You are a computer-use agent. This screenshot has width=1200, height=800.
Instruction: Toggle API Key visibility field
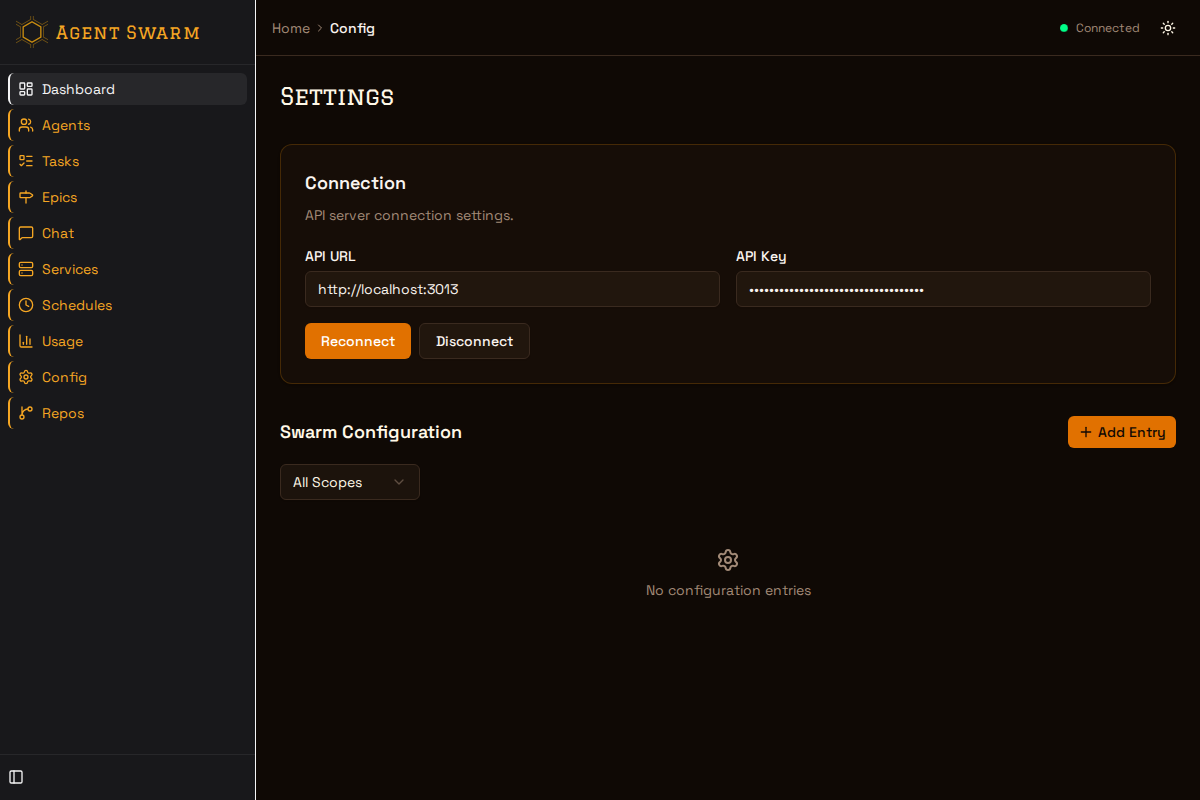[943, 289]
